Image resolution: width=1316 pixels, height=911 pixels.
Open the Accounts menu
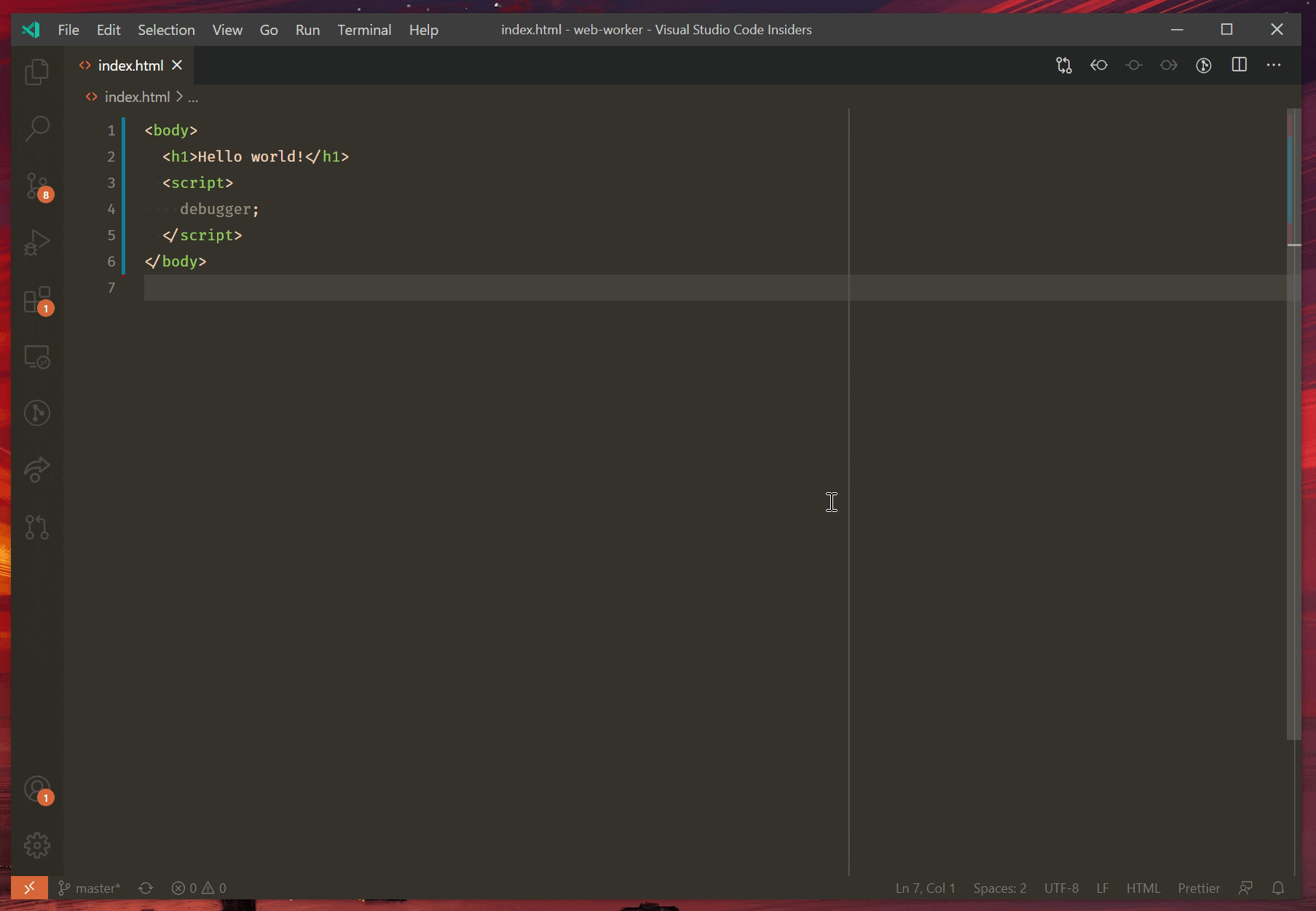36,790
